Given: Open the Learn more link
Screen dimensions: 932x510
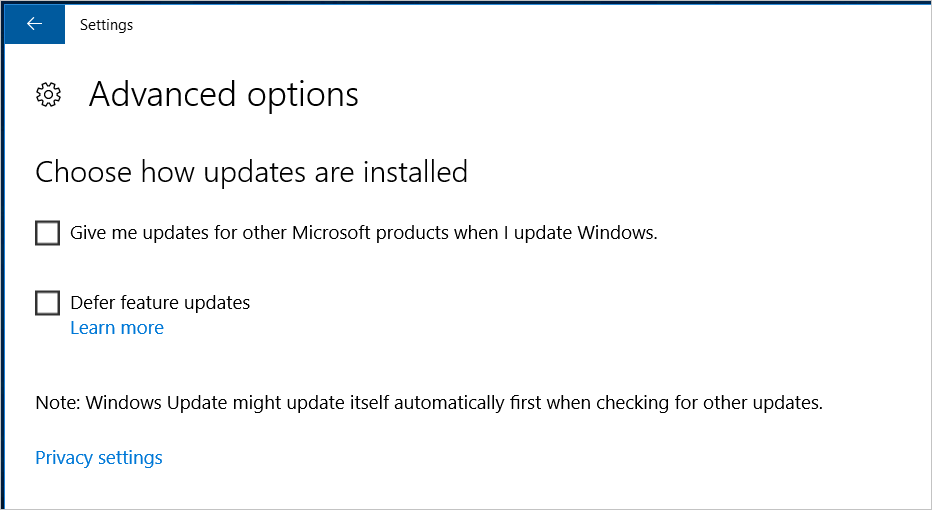Looking at the screenshot, I should click(x=117, y=328).
